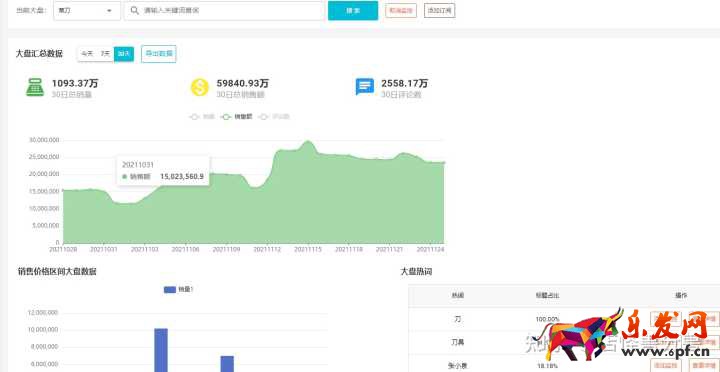
Task: Click the blue 搜索 button
Action: point(353,11)
